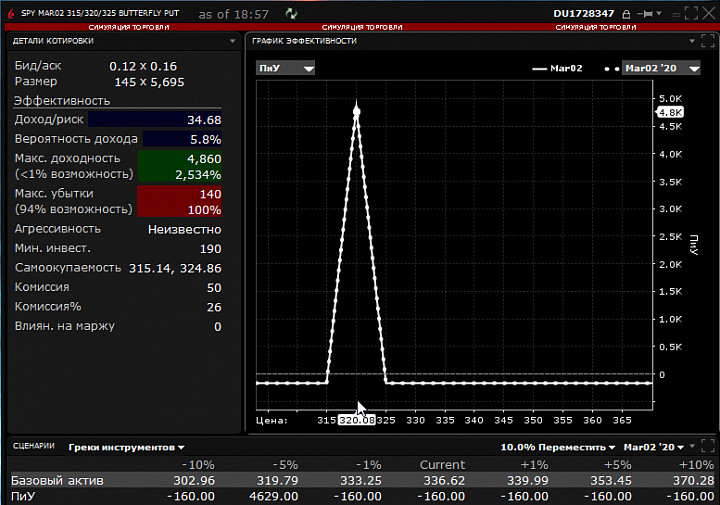Viewport: 720px width, 505px height.
Task: Click the +10% scenario column header
Action: [x=697, y=465]
